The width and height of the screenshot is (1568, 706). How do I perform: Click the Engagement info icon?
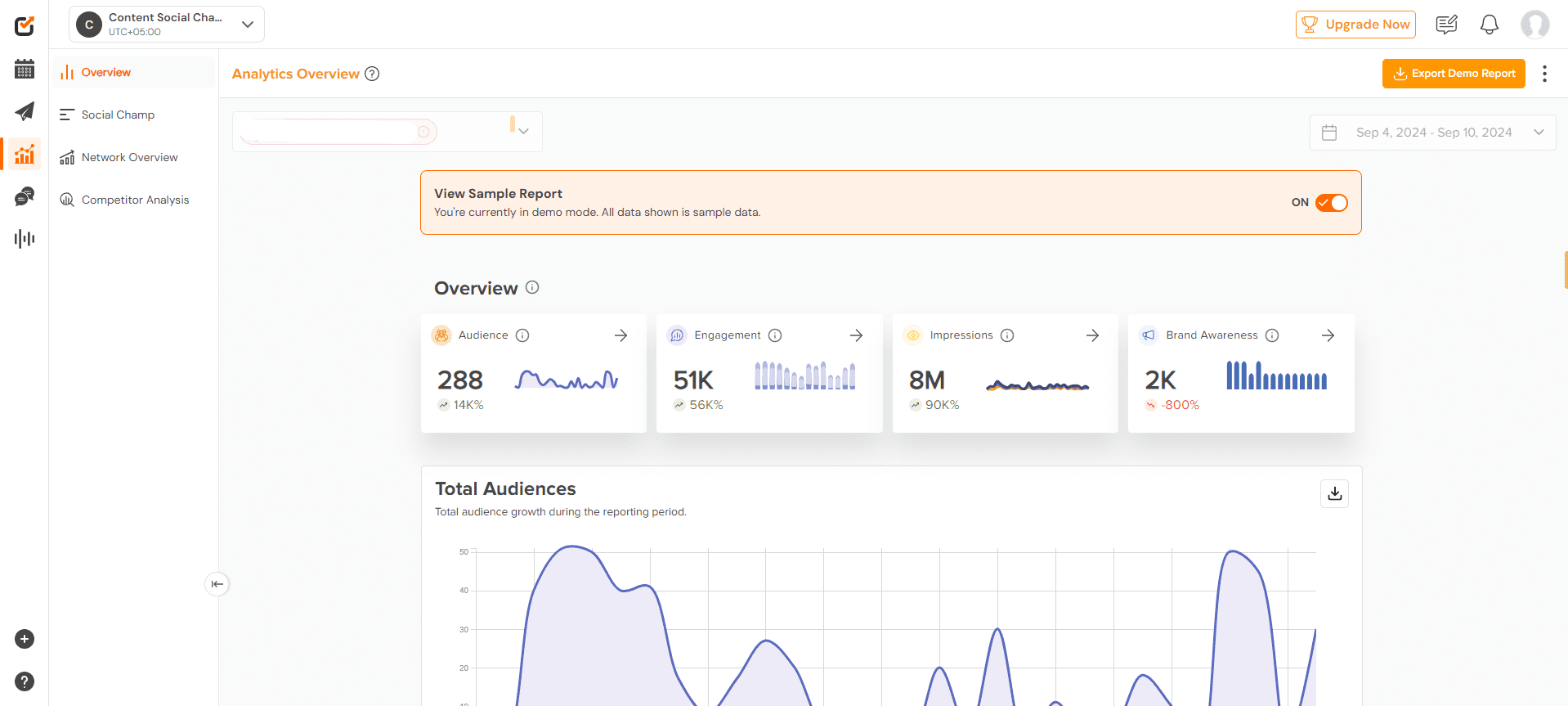(x=775, y=335)
